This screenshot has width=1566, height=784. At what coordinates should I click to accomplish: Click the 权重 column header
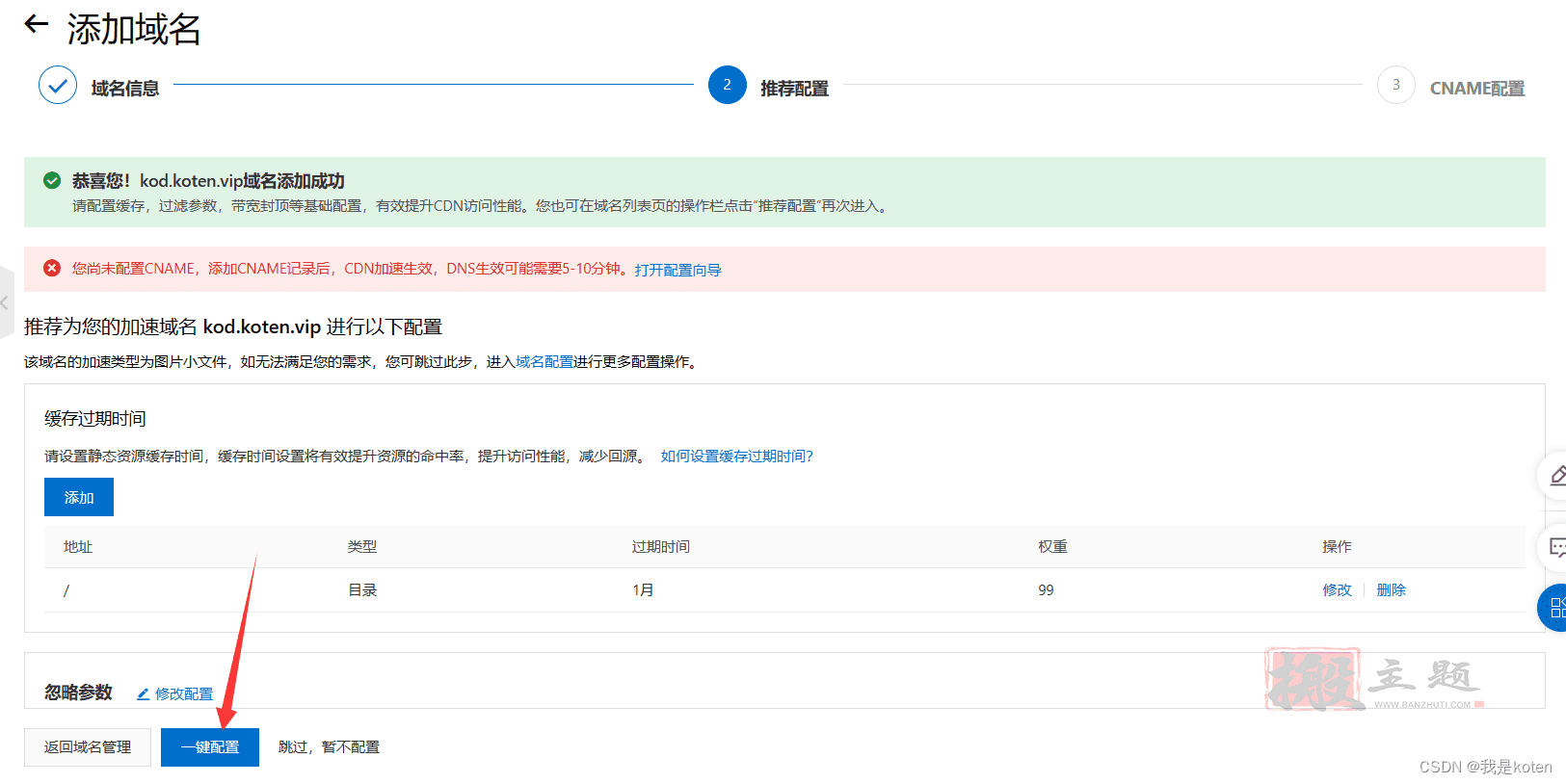[x=1052, y=547]
